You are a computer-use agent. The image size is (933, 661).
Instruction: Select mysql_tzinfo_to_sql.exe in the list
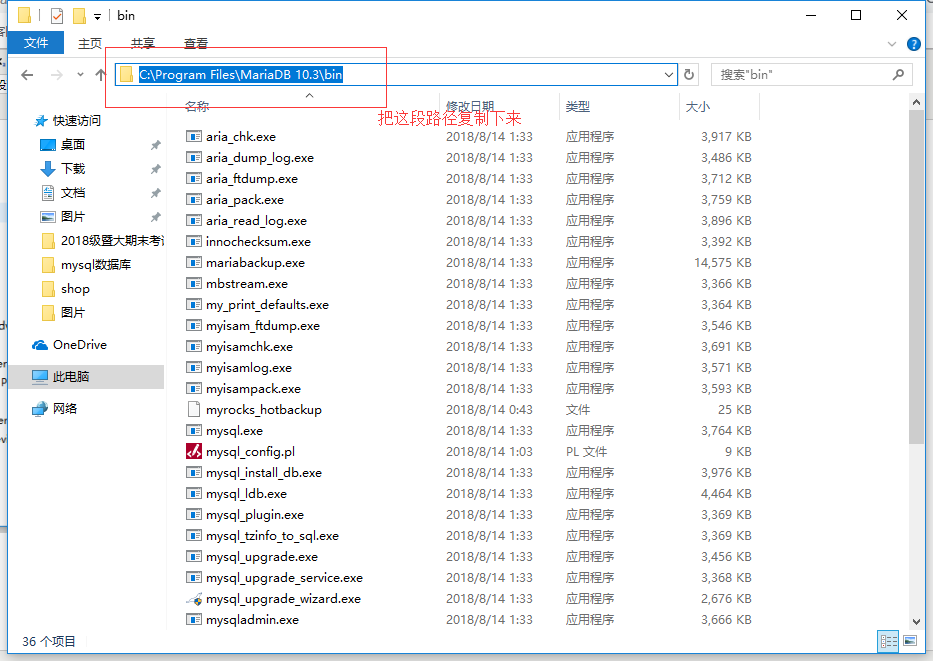[273, 535]
